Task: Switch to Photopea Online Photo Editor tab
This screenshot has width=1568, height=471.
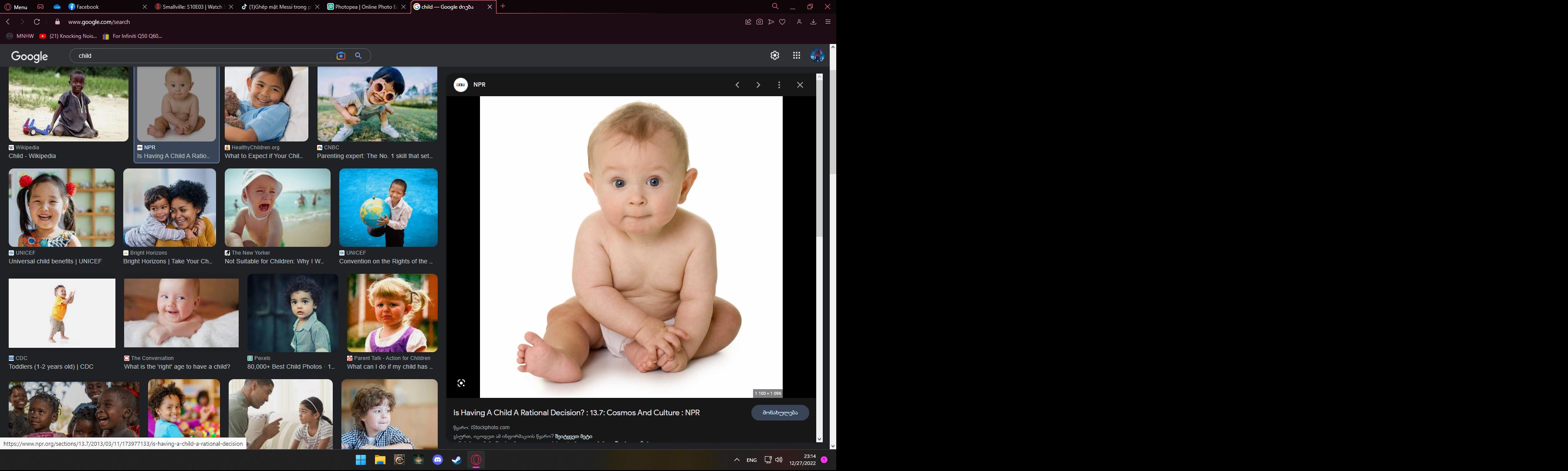Action: (362, 7)
